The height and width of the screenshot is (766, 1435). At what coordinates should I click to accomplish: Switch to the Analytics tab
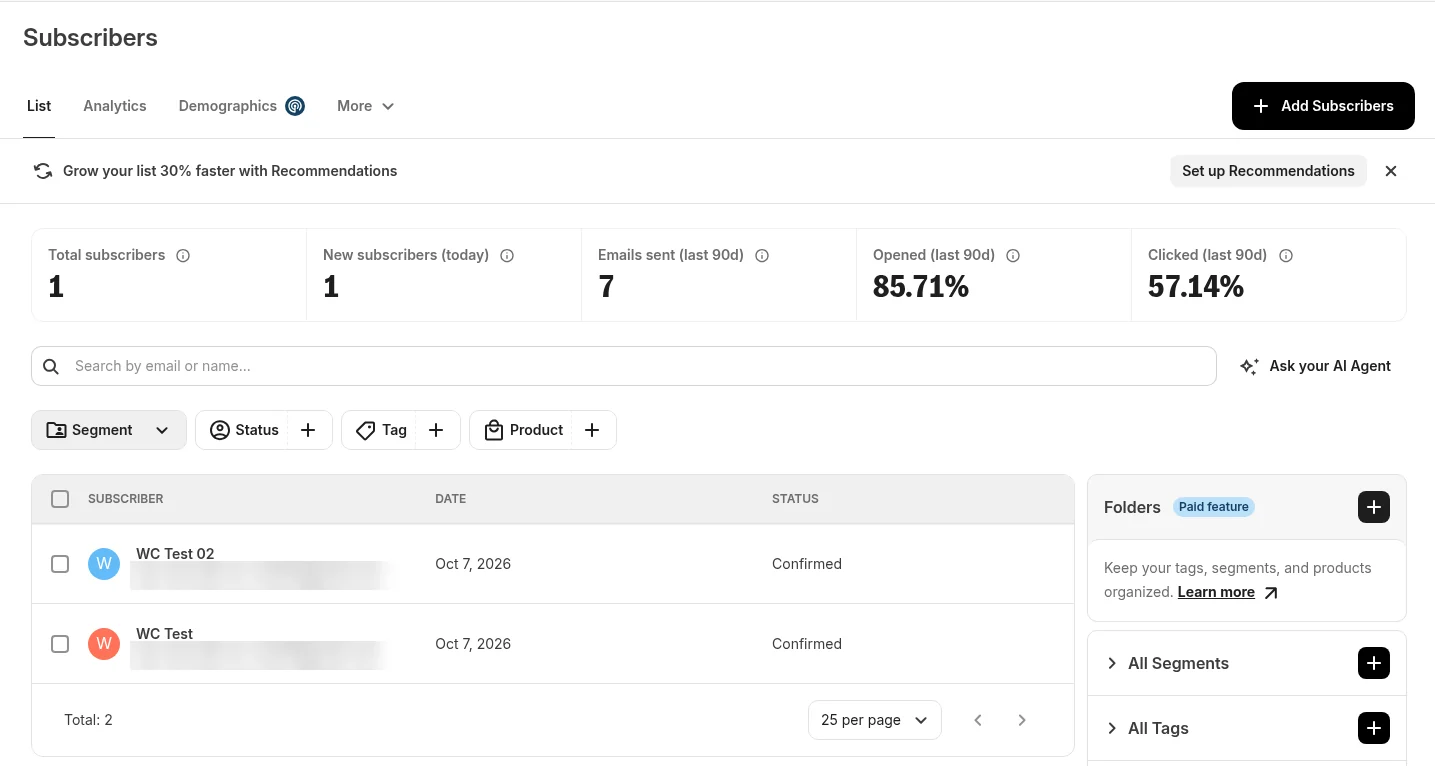tap(115, 106)
